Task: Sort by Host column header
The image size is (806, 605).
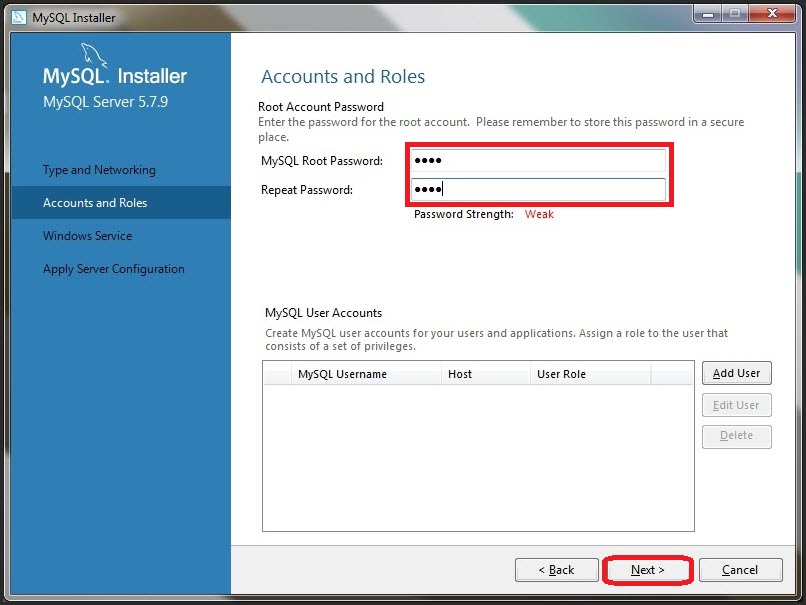Action: click(486, 374)
